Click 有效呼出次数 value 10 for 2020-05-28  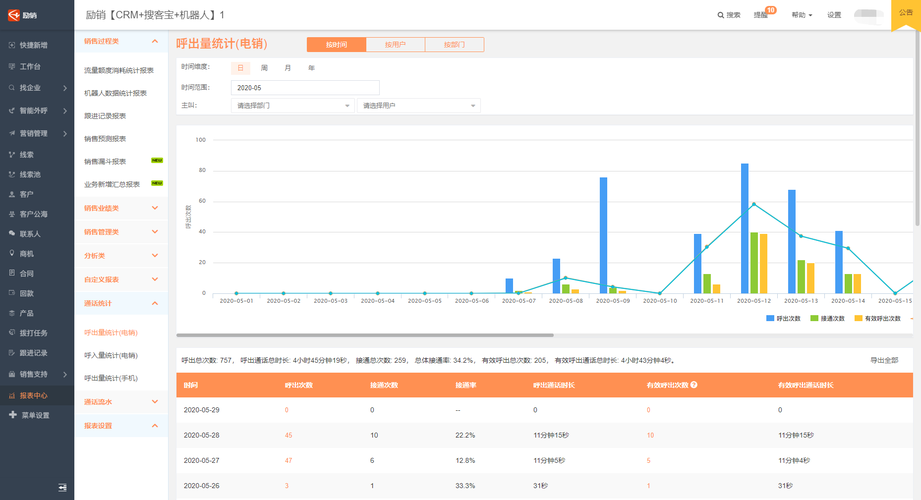pos(650,435)
